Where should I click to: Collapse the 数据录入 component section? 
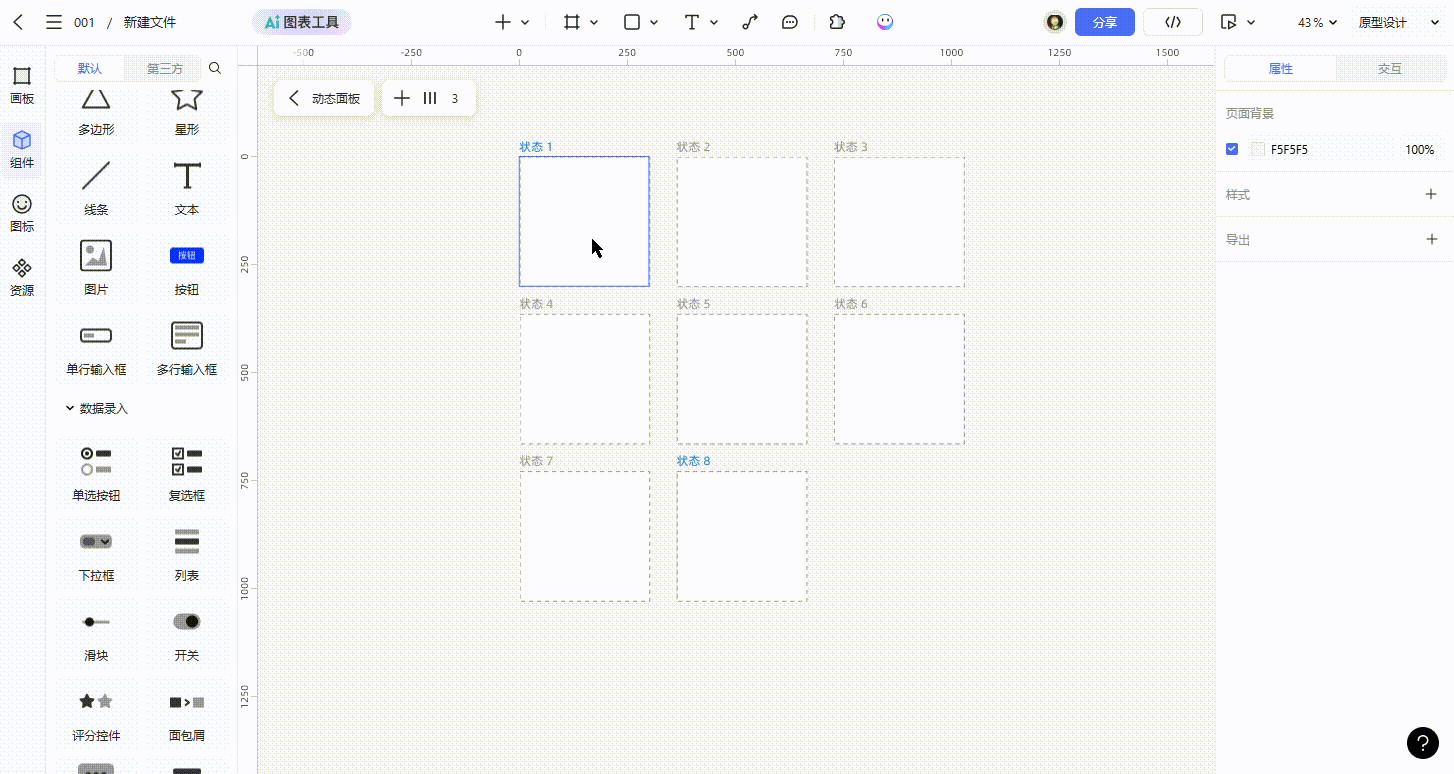[70, 408]
